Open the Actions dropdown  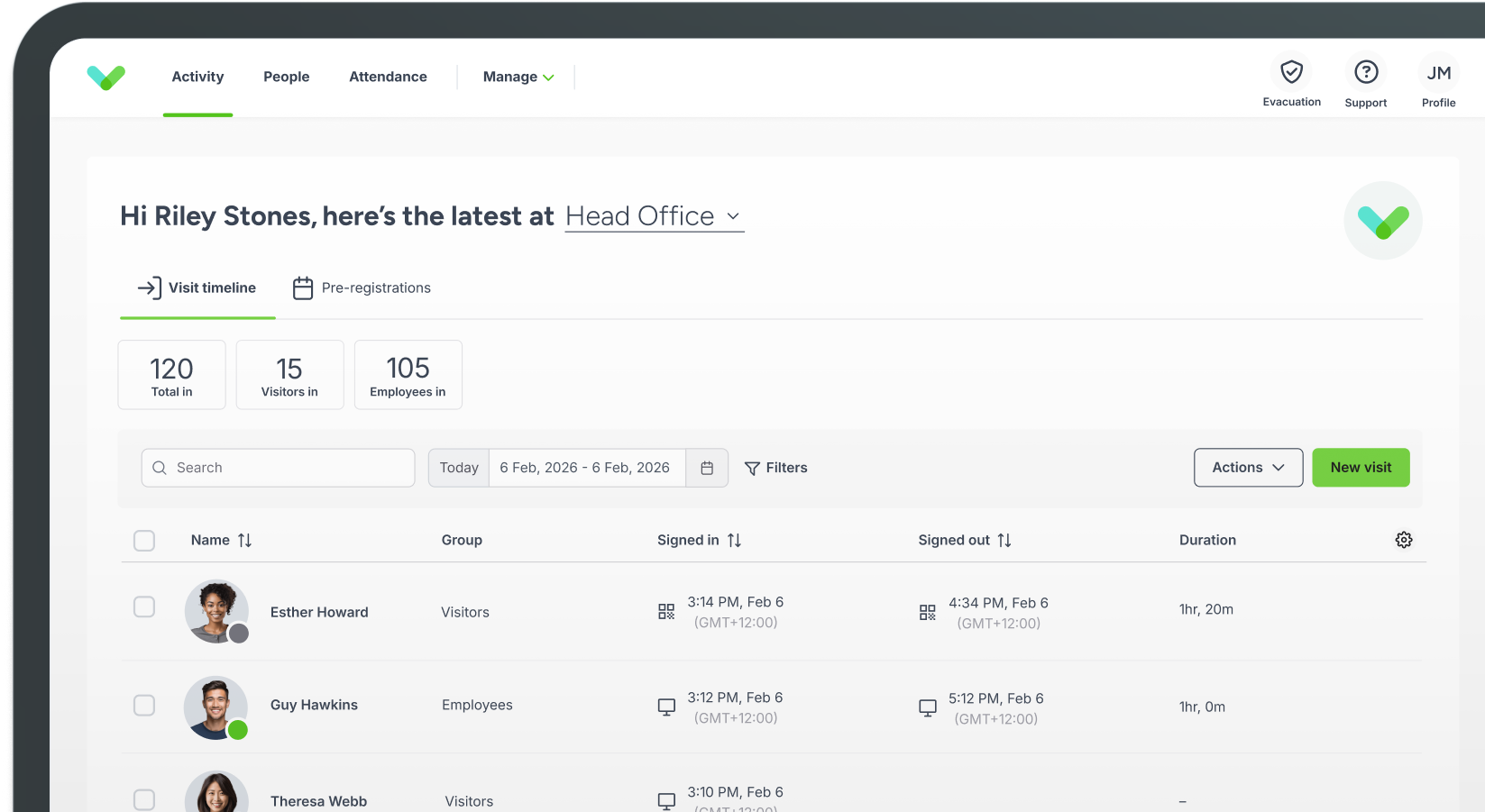[x=1248, y=468]
